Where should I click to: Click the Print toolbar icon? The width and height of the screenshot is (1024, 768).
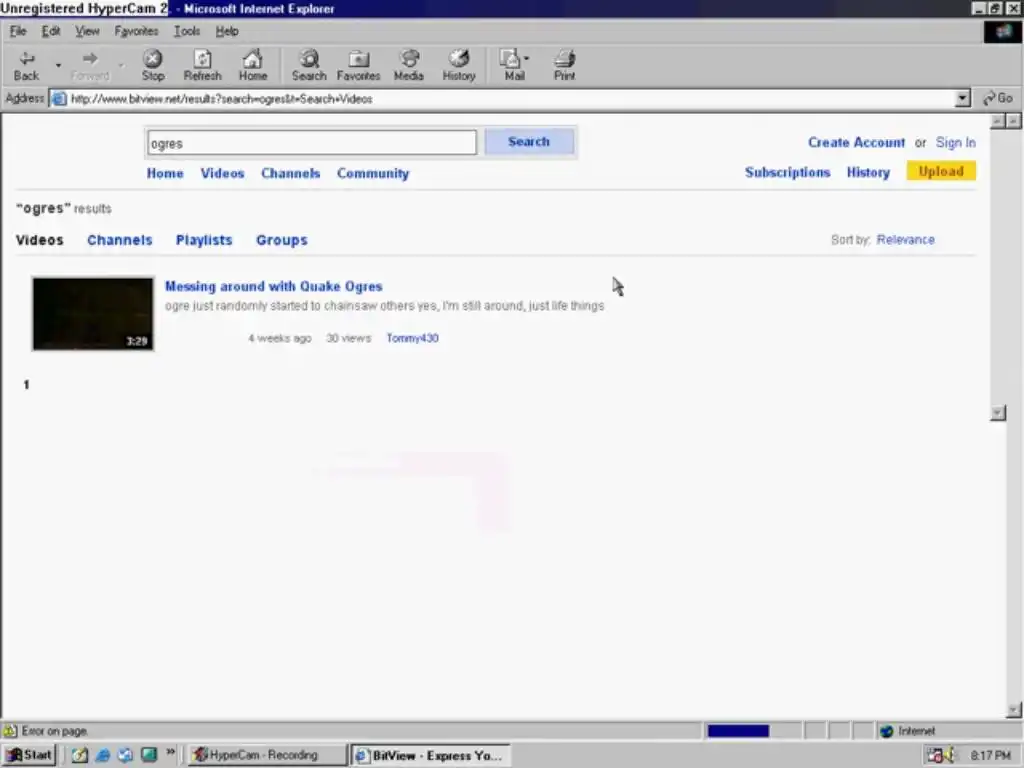[565, 65]
